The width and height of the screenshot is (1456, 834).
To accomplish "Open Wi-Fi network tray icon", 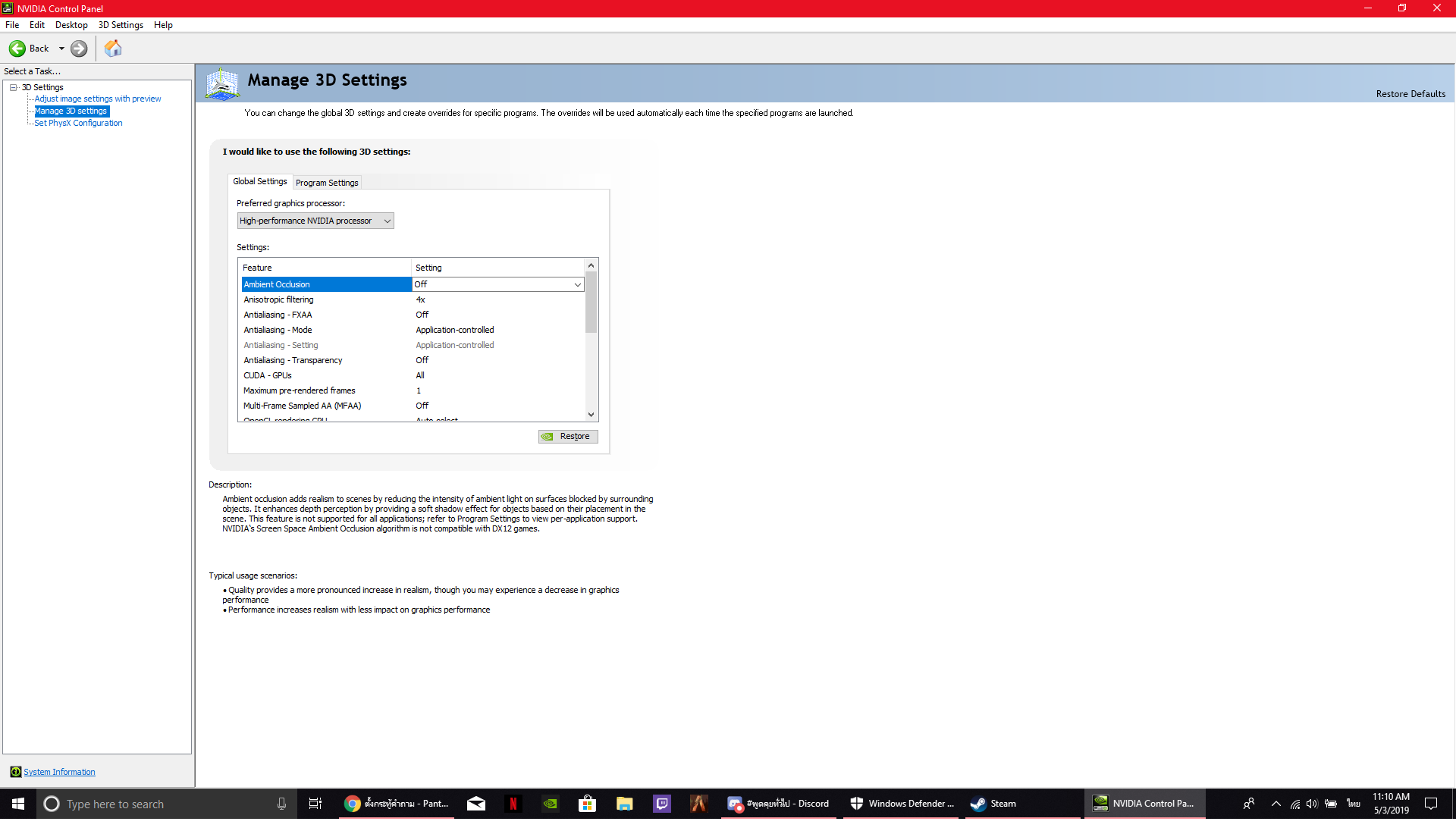I will coord(1295,804).
